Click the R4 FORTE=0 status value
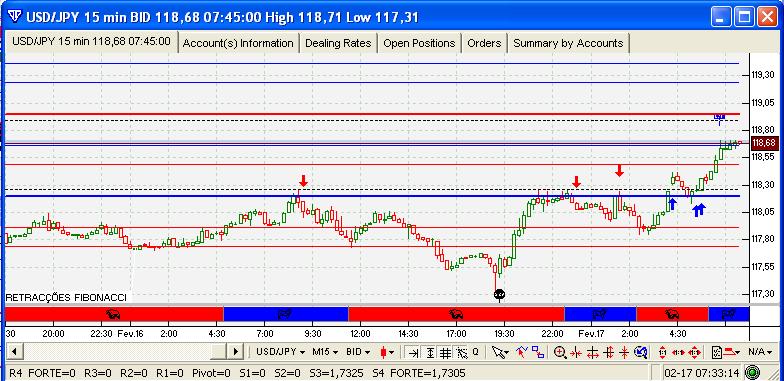This screenshot has height=381, width=784. pos(42,373)
